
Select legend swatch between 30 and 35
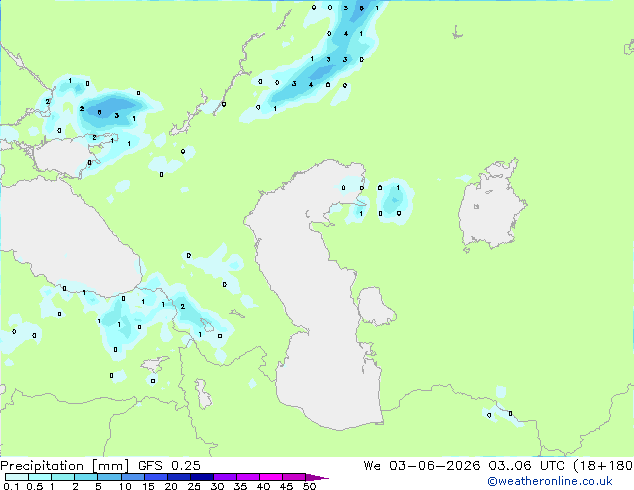pyautogui.click(x=224, y=477)
